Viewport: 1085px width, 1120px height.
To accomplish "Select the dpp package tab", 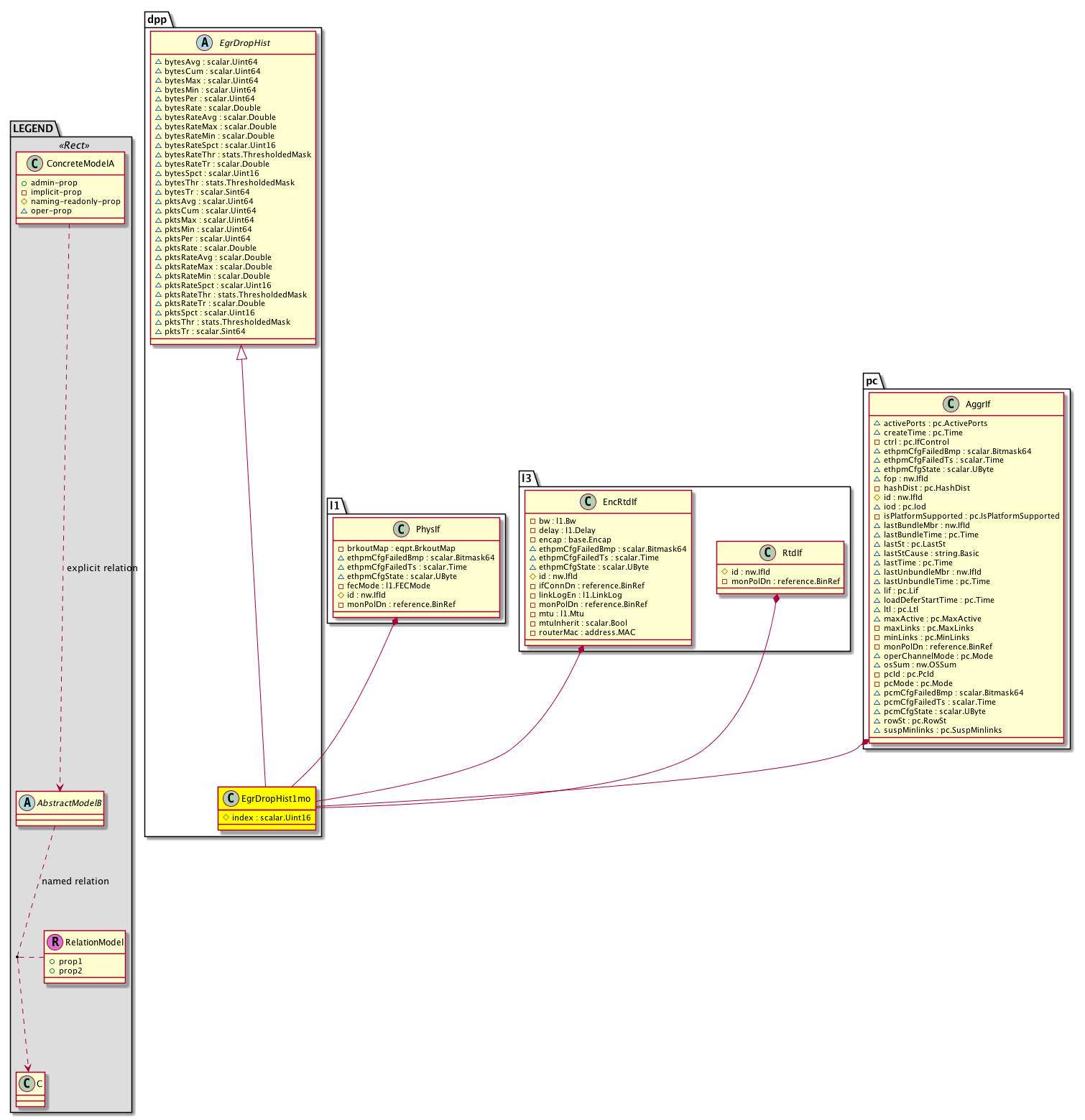I will [157, 19].
